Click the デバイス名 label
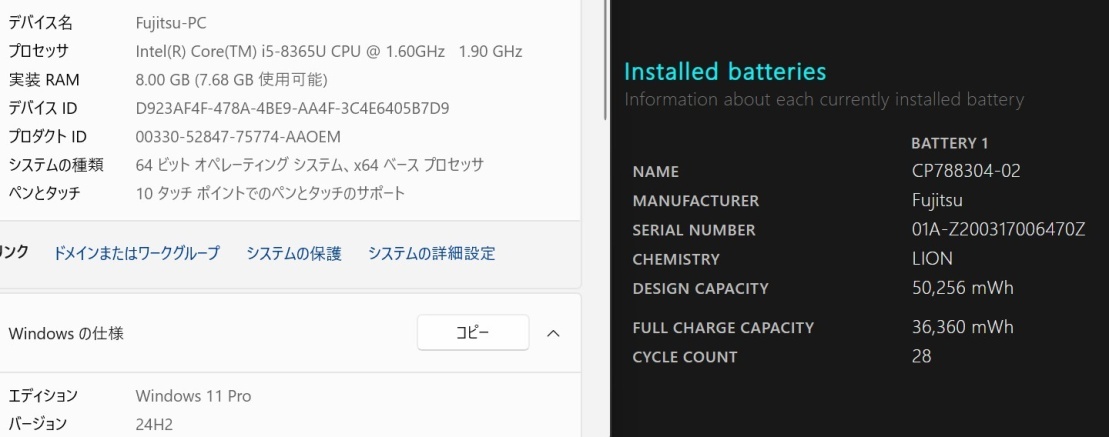 pos(40,23)
